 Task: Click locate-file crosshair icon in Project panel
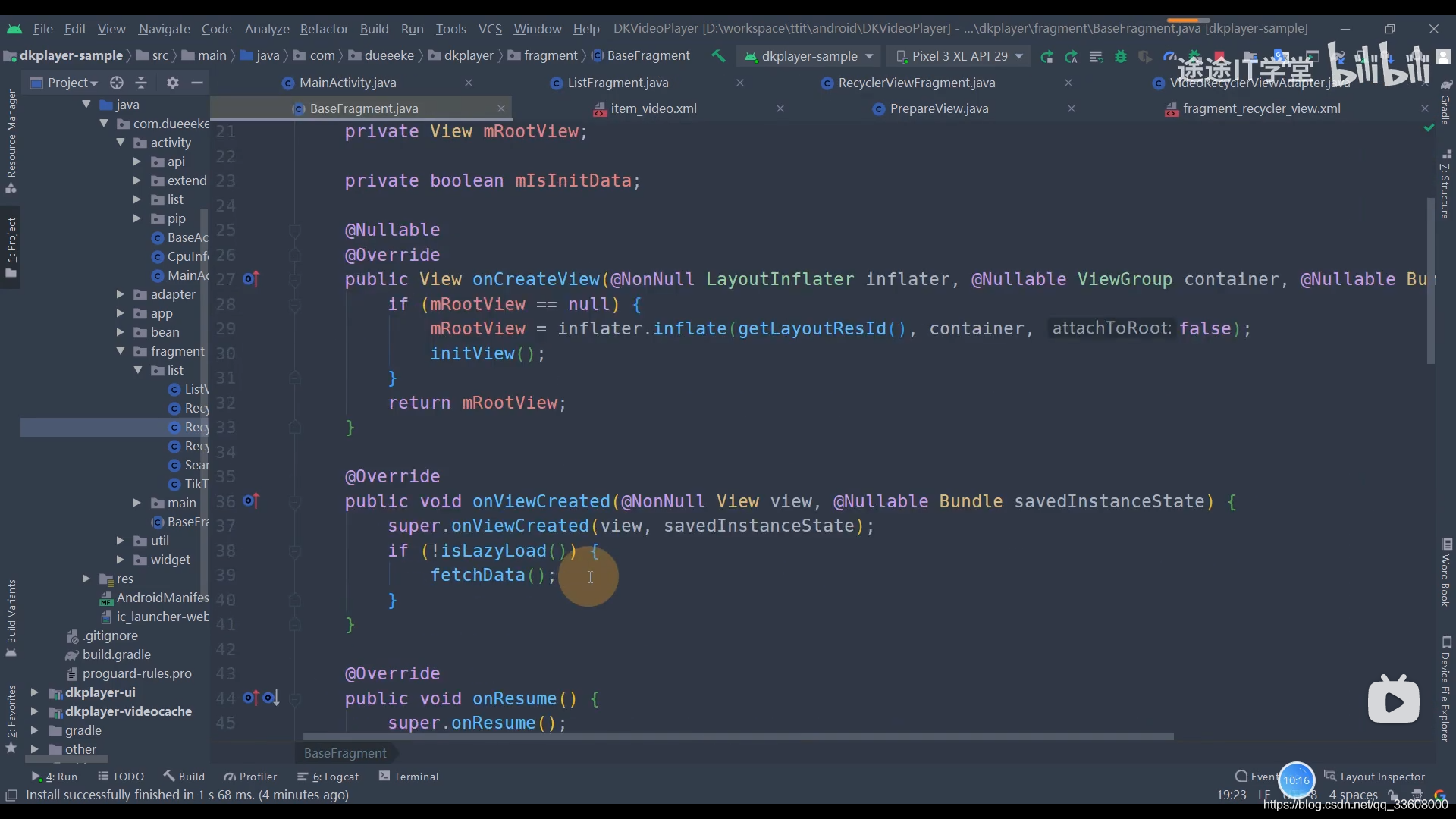click(116, 83)
